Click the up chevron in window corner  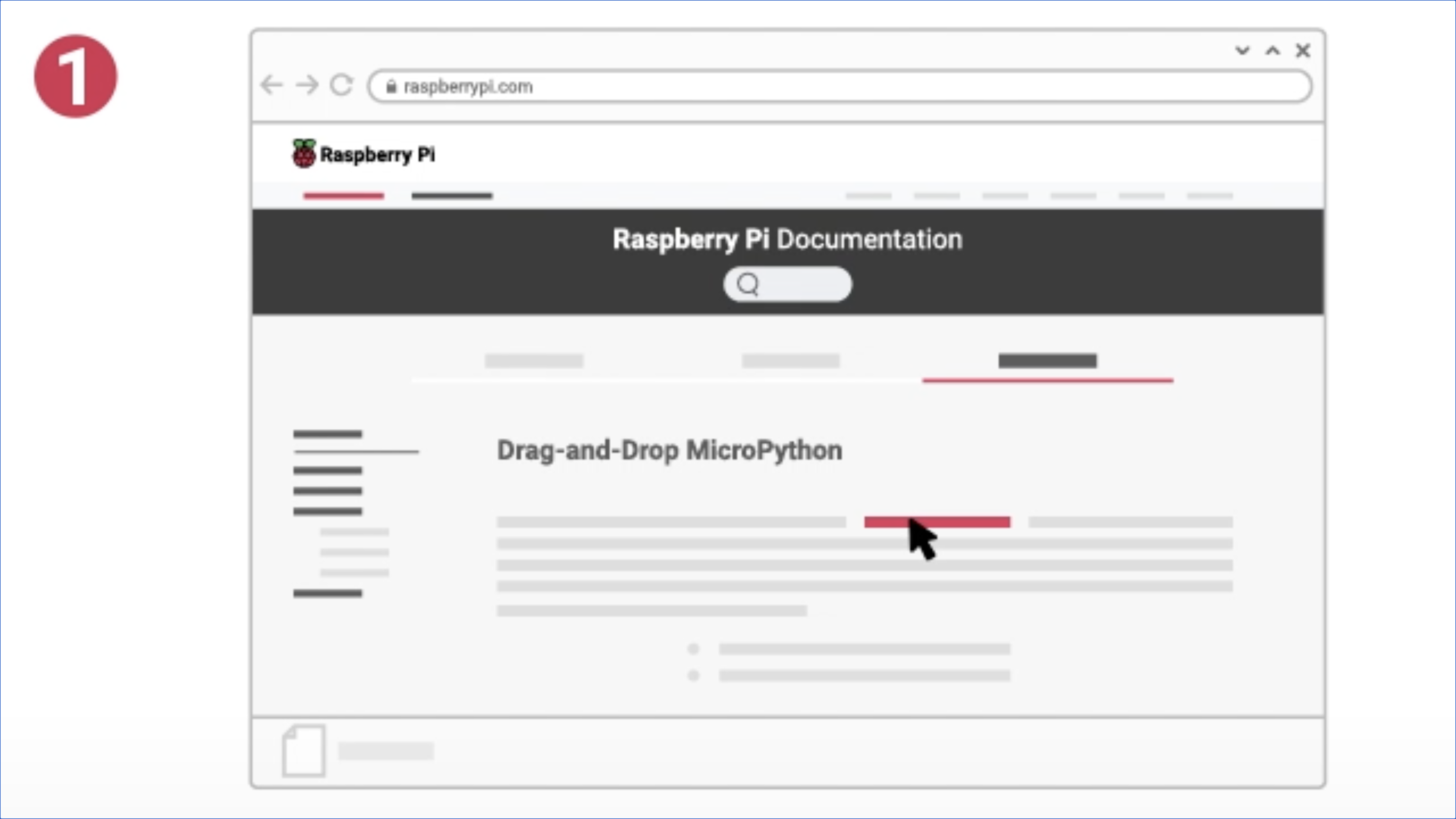pyautogui.click(x=1272, y=51)
